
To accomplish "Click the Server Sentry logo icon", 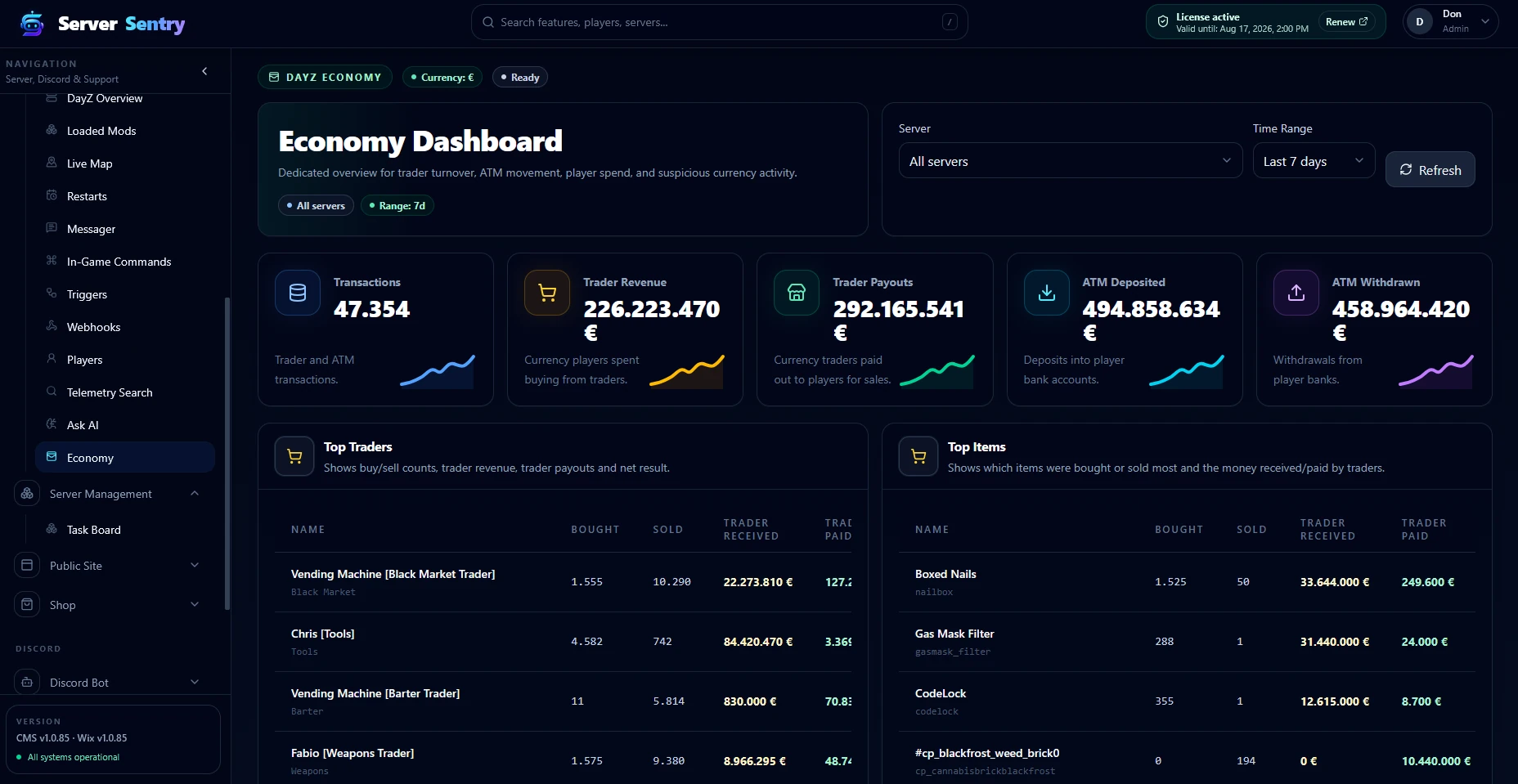I will pyautogui.click(x=32, y=24).
